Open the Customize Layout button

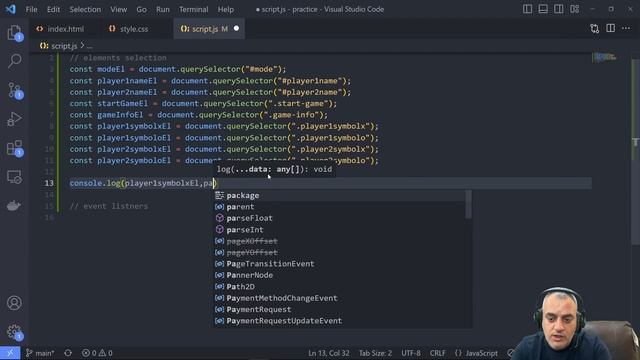pyautogui.click(x=575, y=9)
